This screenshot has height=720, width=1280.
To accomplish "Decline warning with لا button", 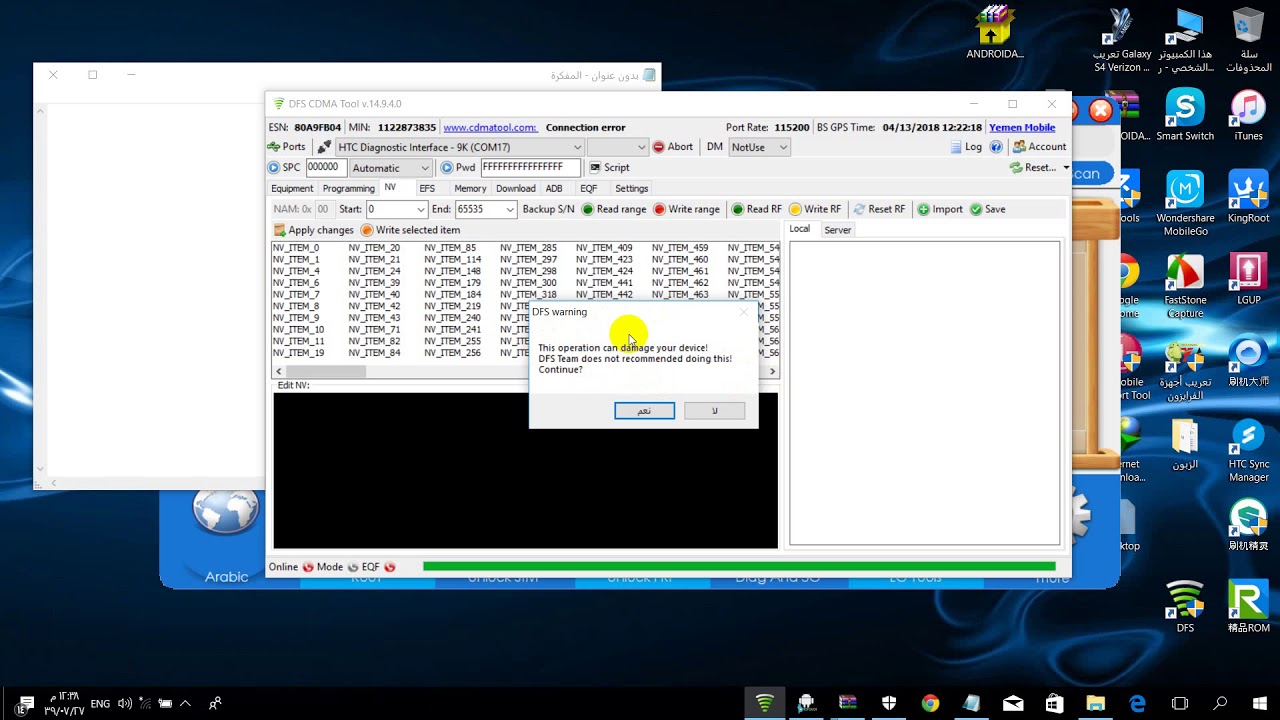I will [x=714, y=411].
